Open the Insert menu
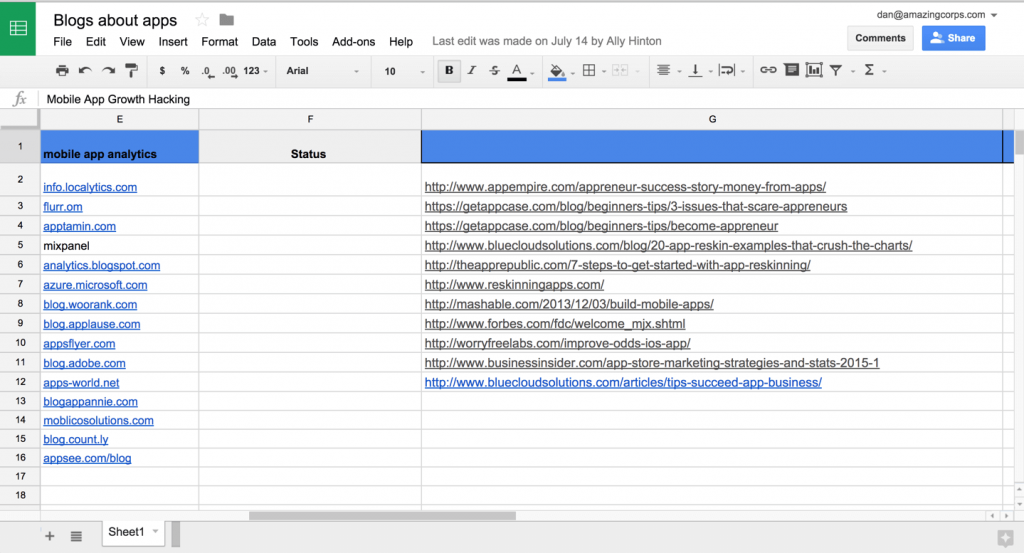The height and width of the screenshot is (553, 1024). click(x=172, y=42)
